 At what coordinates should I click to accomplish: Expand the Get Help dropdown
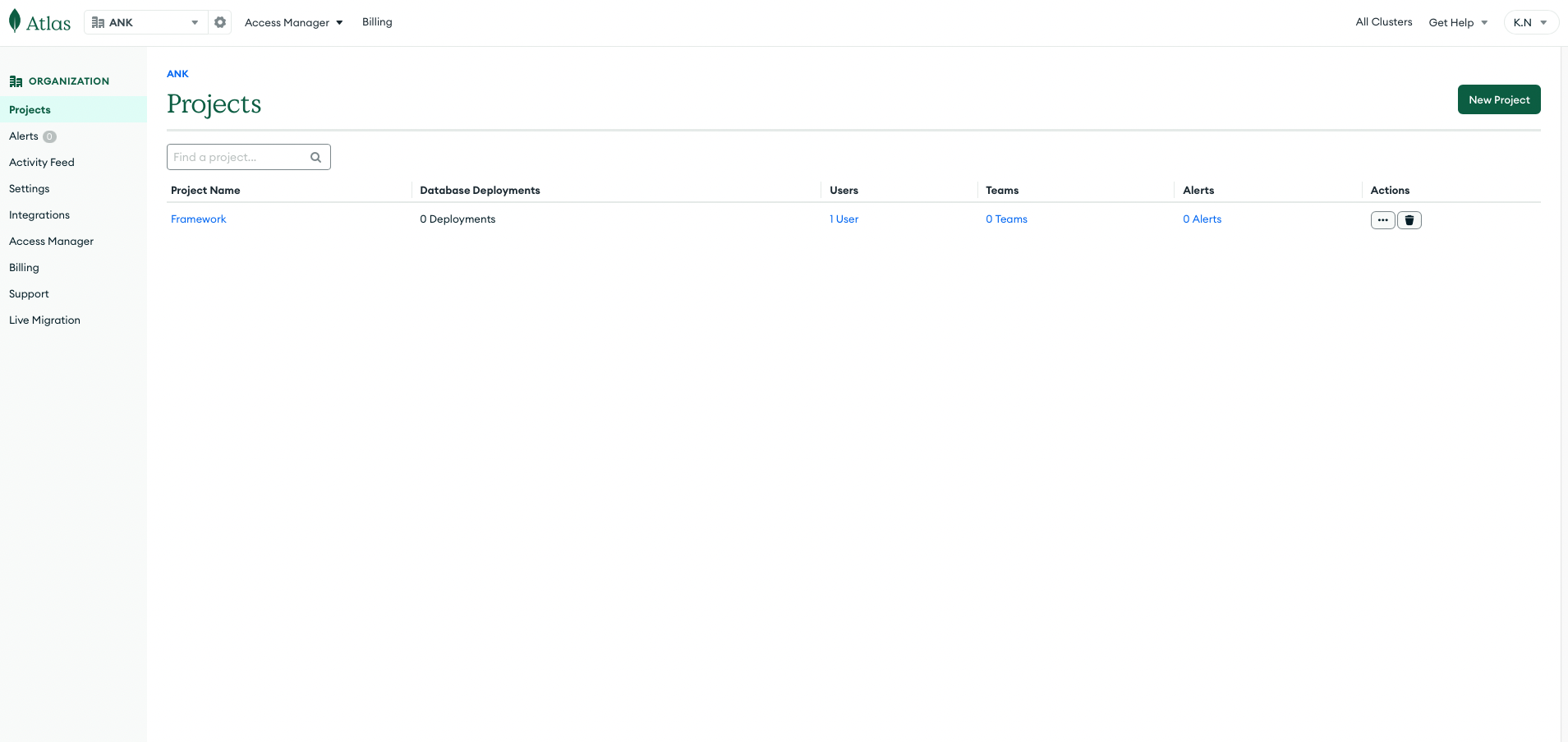click(1457, 22)
